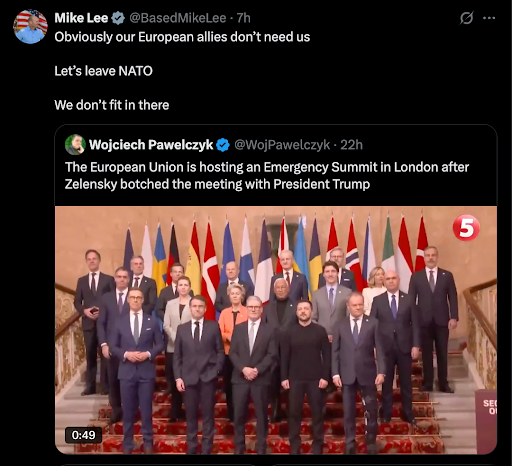The width and height of the screenshot is (512, 466).
Task: Open Mike Lee's profile picture
Action: [x=30, y=27]
